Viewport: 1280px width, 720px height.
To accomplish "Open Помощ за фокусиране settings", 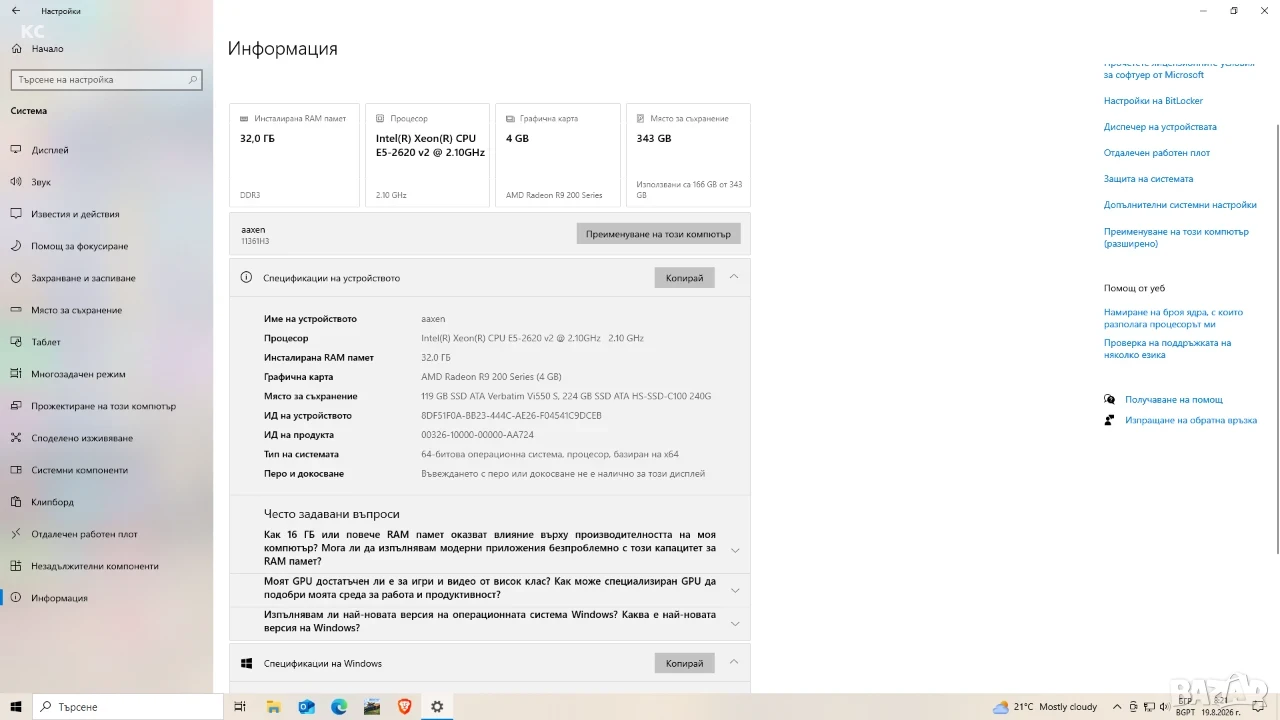I will tap(106, 246).
